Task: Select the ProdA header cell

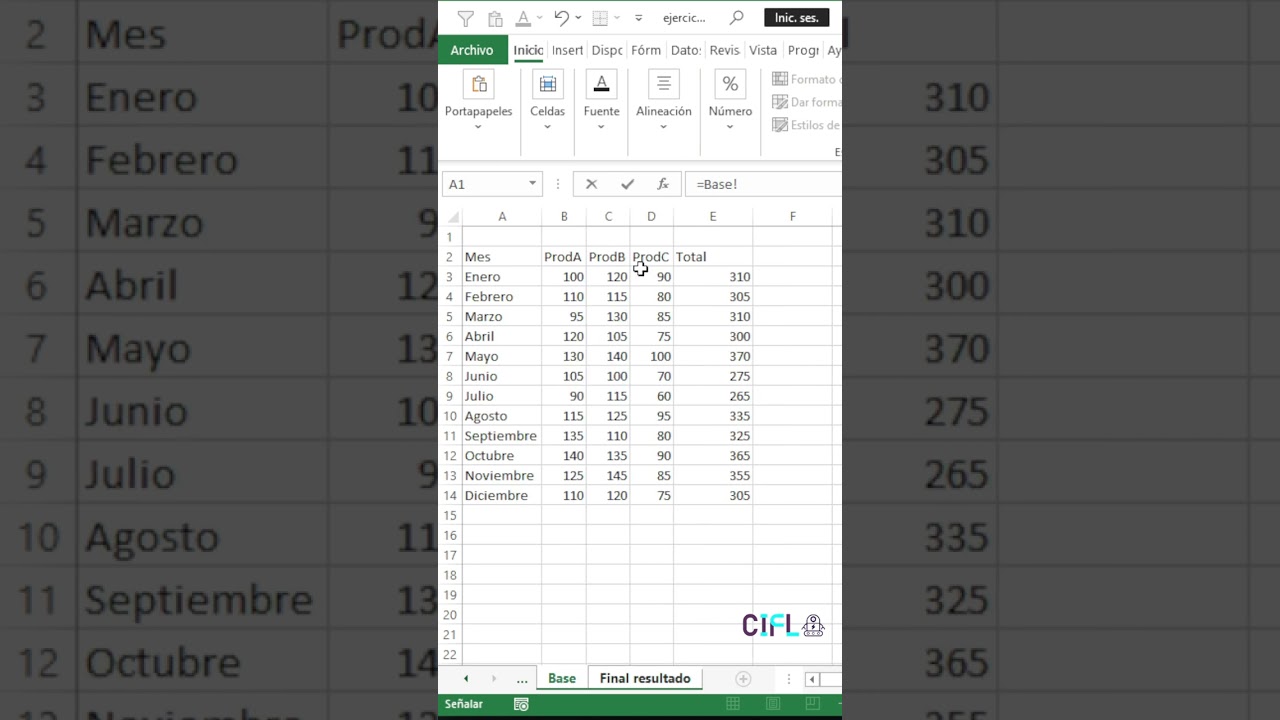Action: tap(564, 257)
